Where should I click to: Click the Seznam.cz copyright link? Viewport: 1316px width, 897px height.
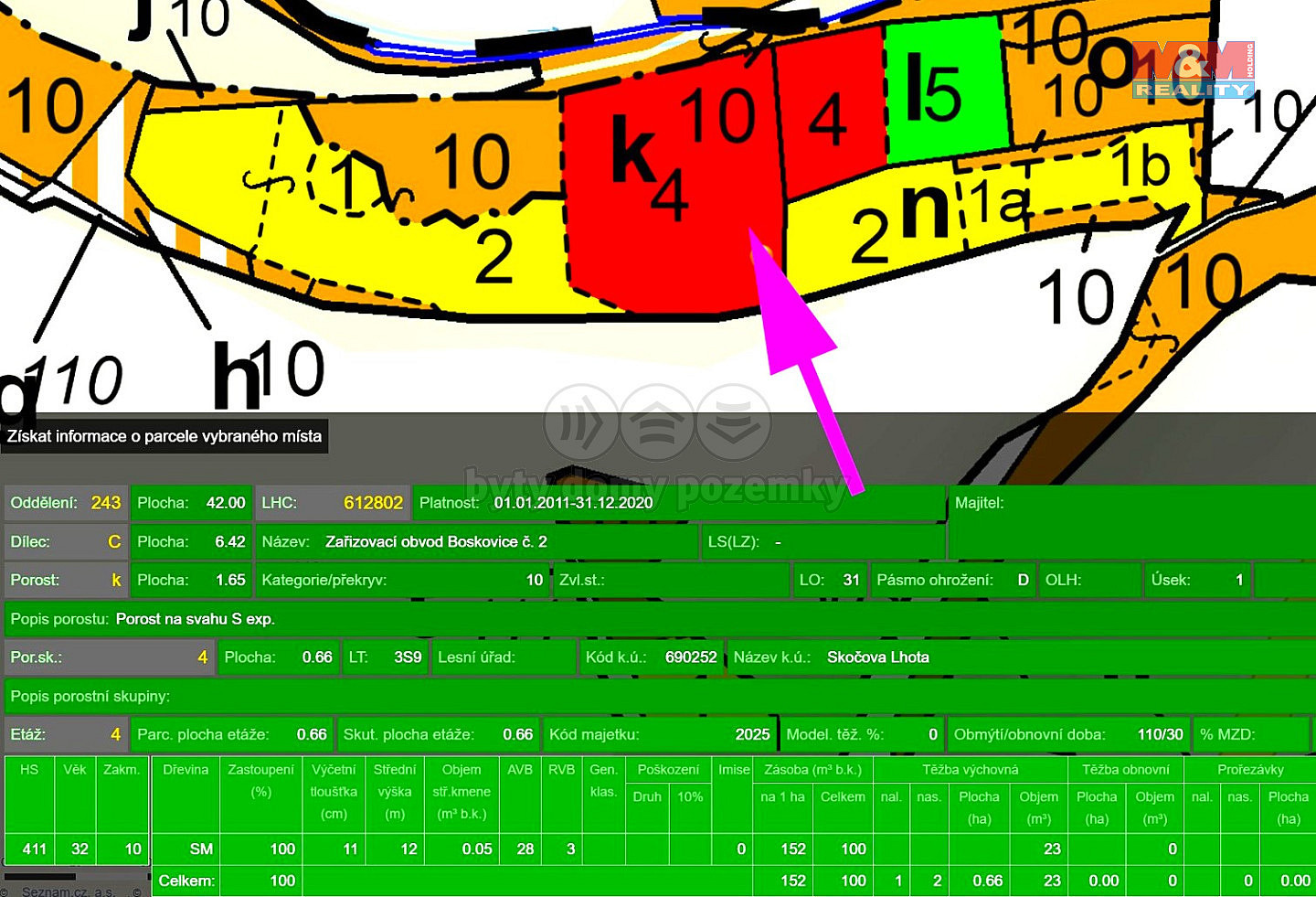coord(69,891)
